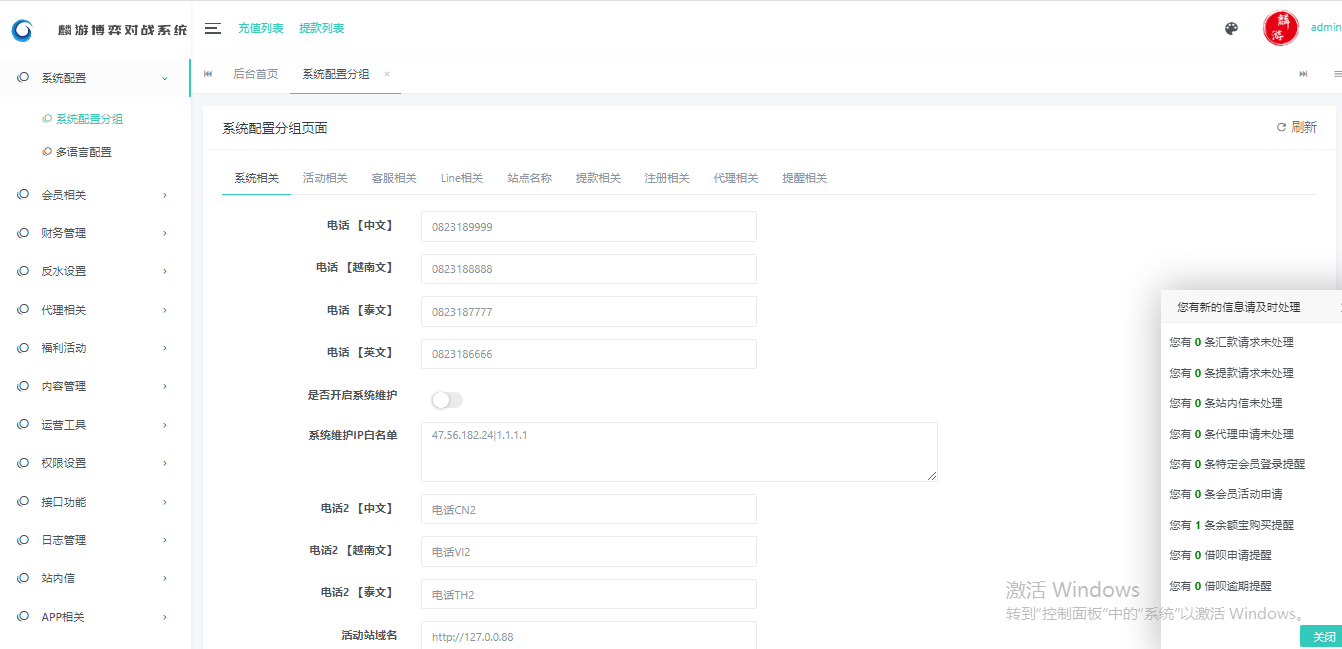Close the 系统配置分组 tab
The width and height of the screenshot is (1342, 649).
pyautogui.click(x=387, y=75)
